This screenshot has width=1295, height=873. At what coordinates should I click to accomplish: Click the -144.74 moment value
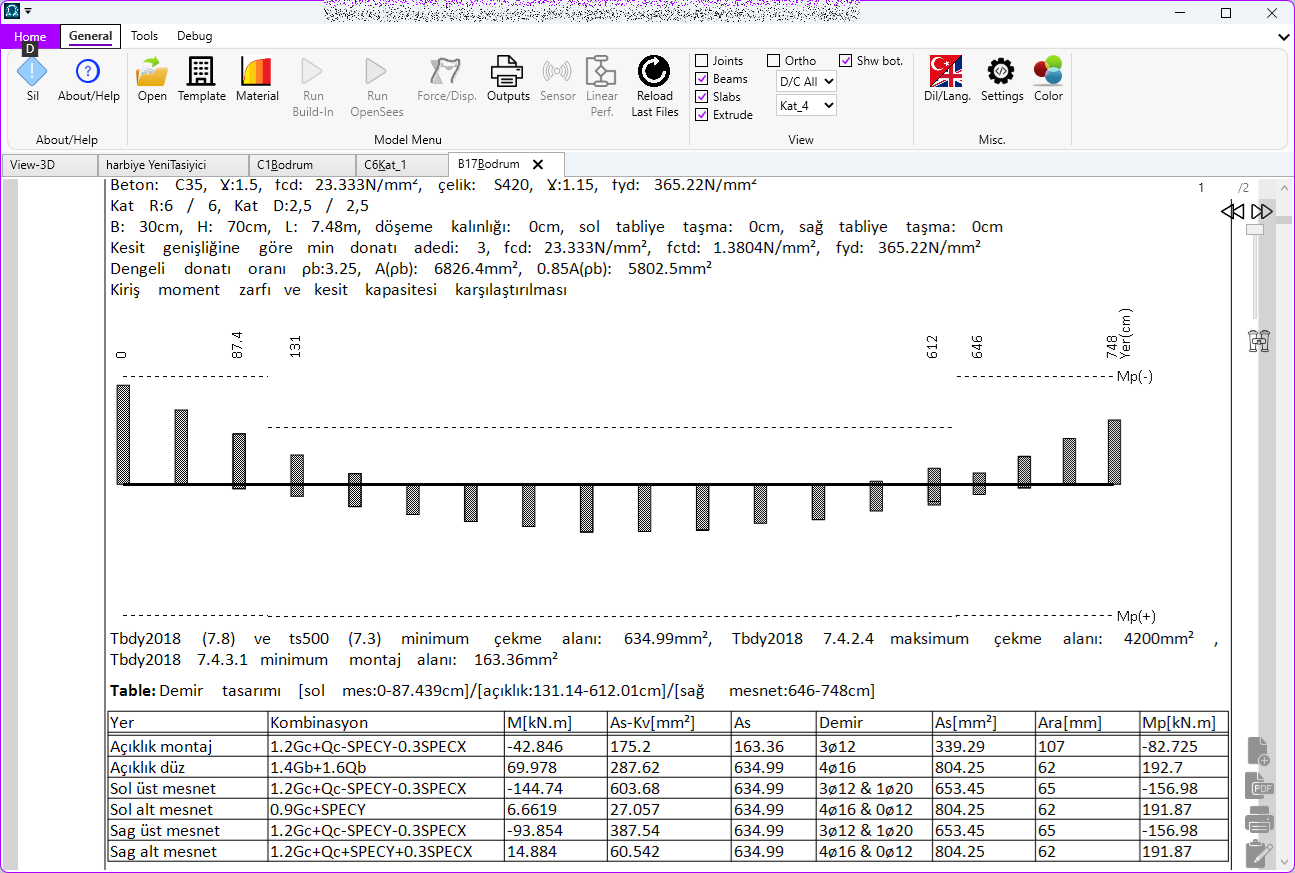click(535, 788)
